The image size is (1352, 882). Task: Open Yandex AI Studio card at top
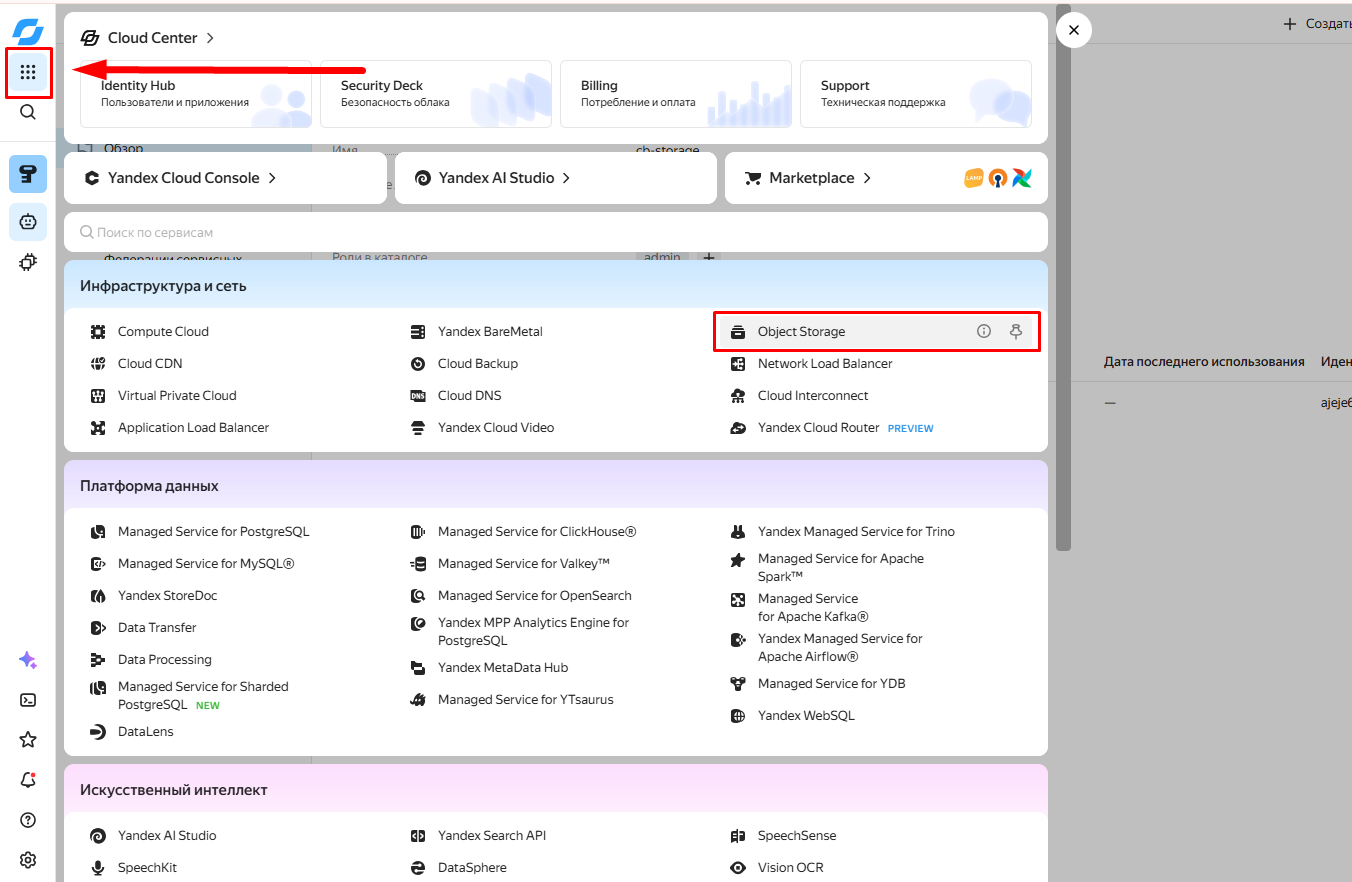tap(556, 178)
